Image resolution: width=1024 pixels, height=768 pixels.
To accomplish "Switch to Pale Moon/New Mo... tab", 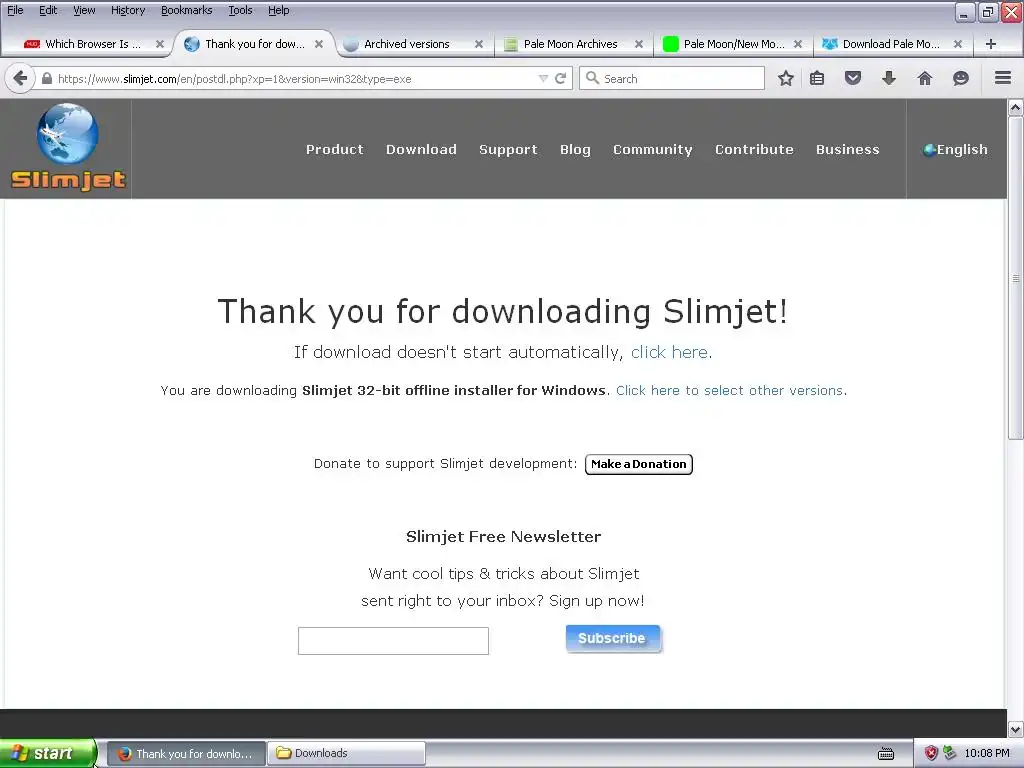I will pos(733,44).
